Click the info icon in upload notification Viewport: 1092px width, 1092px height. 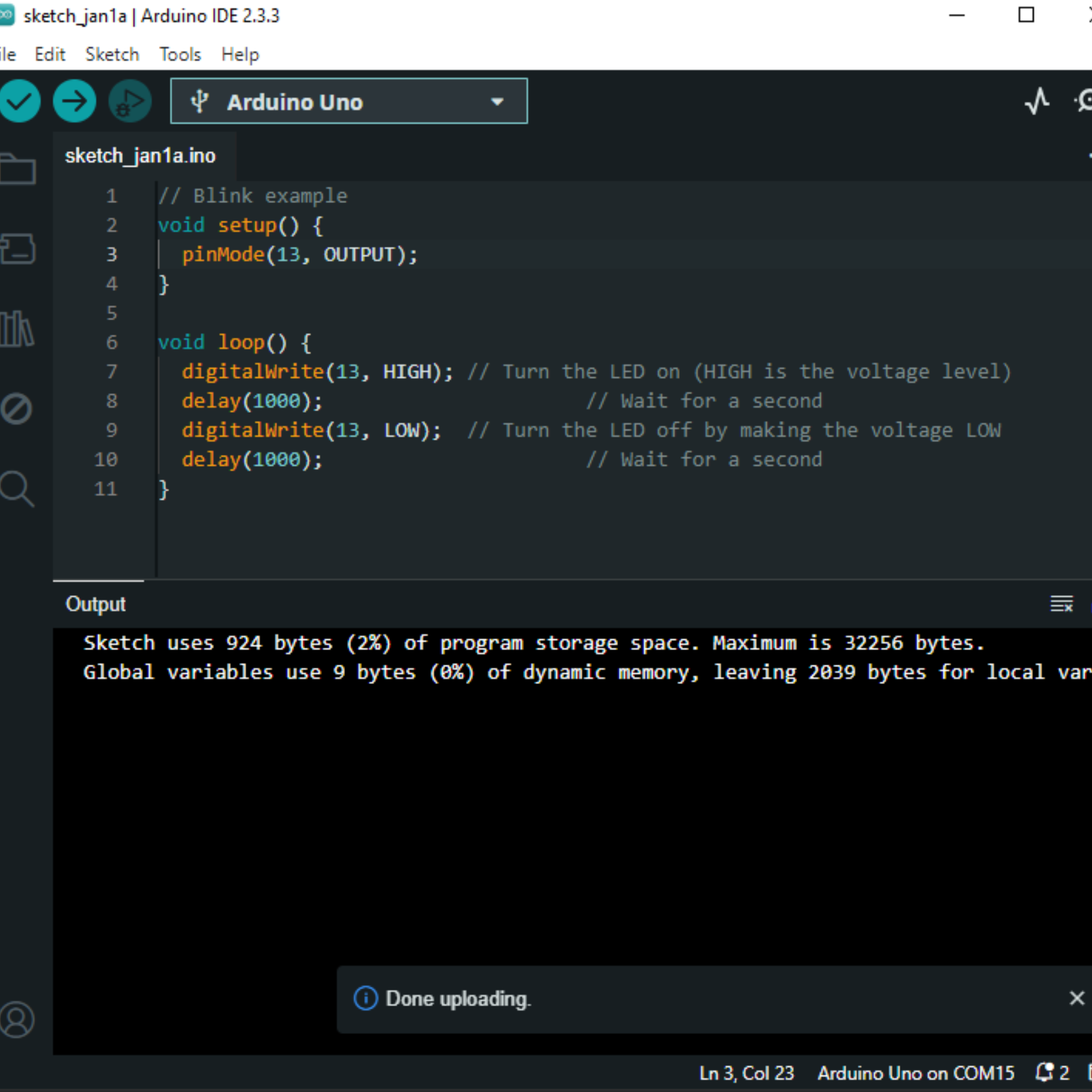coord(366,999)
